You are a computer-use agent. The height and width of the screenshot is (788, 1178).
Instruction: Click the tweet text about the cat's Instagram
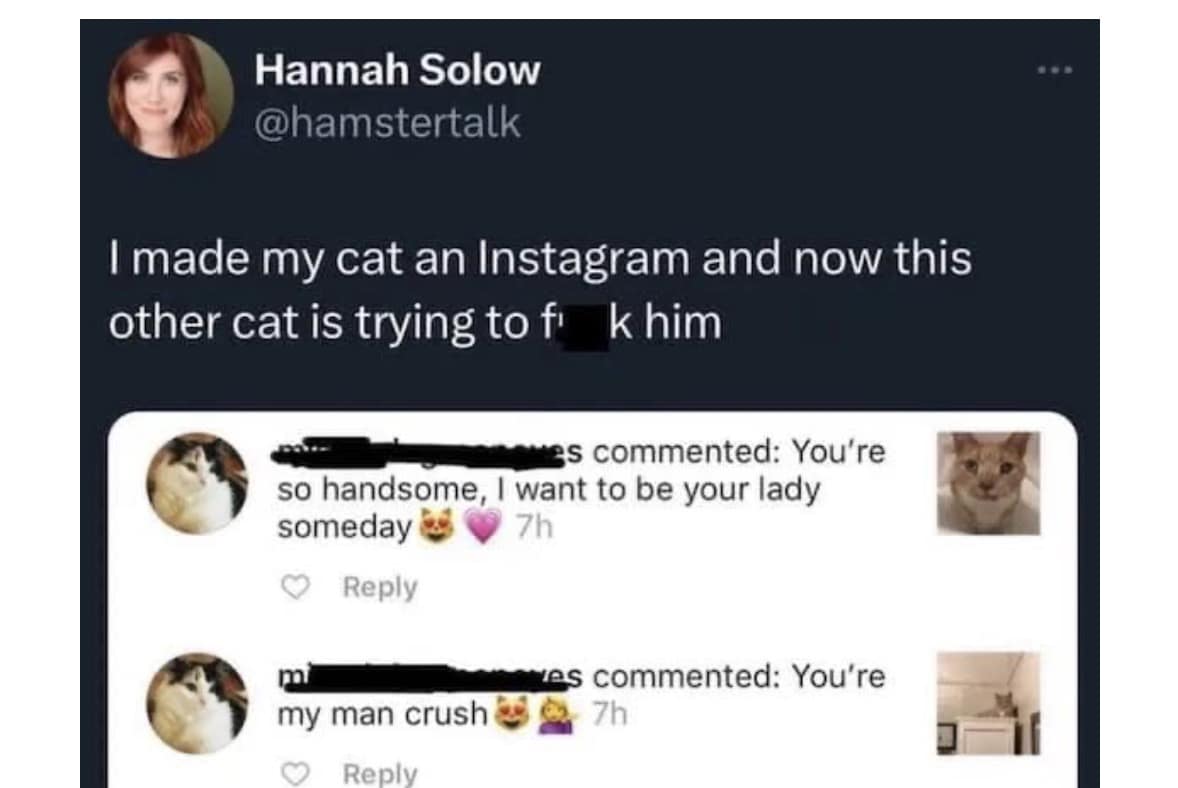540,290
